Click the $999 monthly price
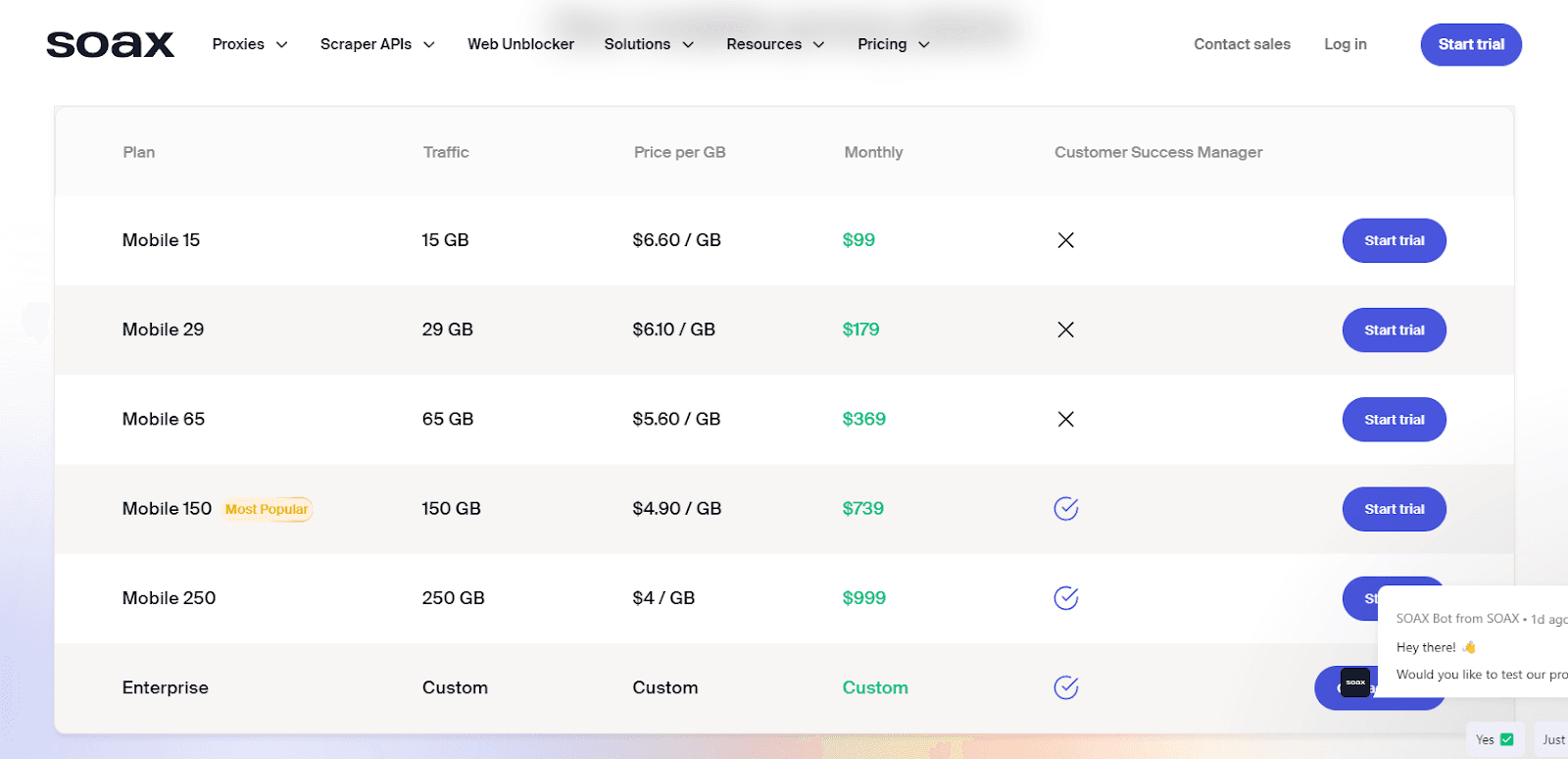The image size is (1568, 759). click(x=863, y=598)
